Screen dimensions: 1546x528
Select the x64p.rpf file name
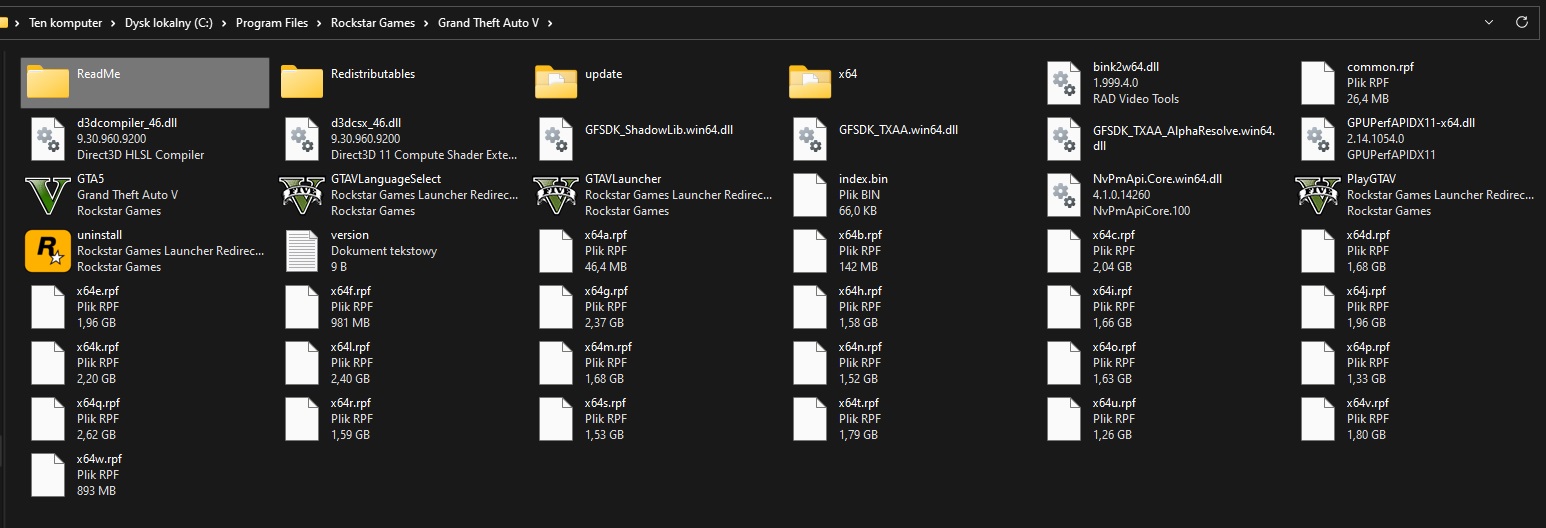(1368, 347)
